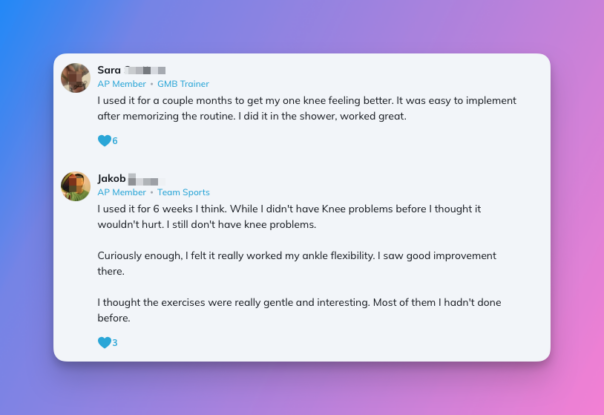604x415 pixels.
Task: View the 3 likes count on Jakob's comment
Action: [x=115, y=343]
